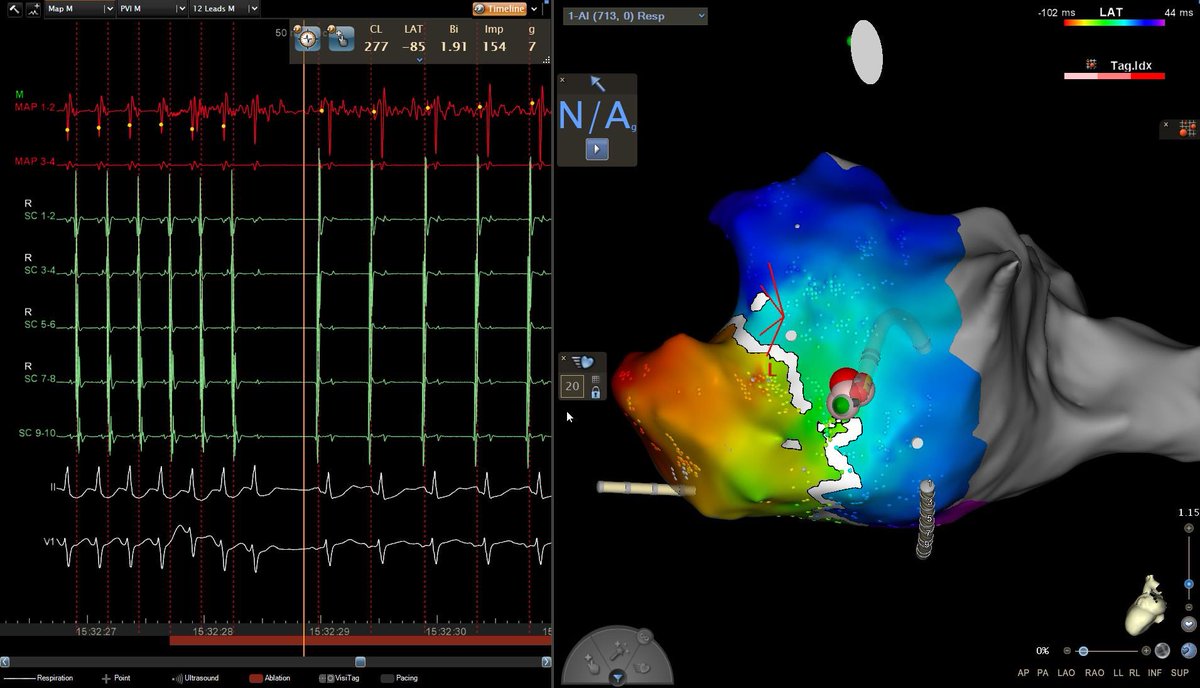This screenshot has height=688, width=1200.
Task: Activate the crosshair point acquisition icon
Action: pos(308,39)
